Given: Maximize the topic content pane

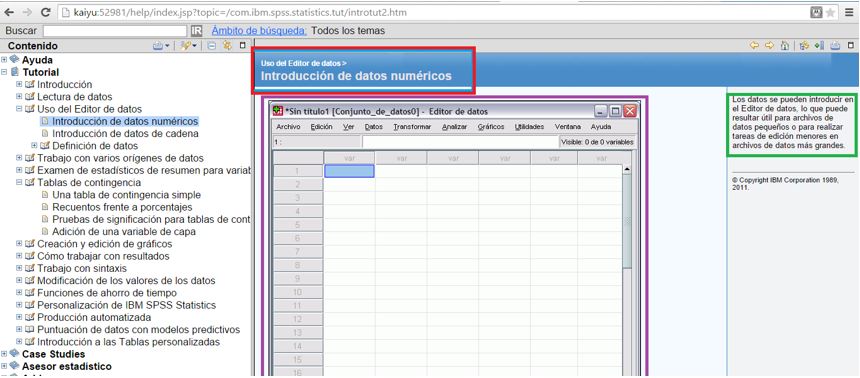Looking at the screenshot, I should click(x=851, y=46).
